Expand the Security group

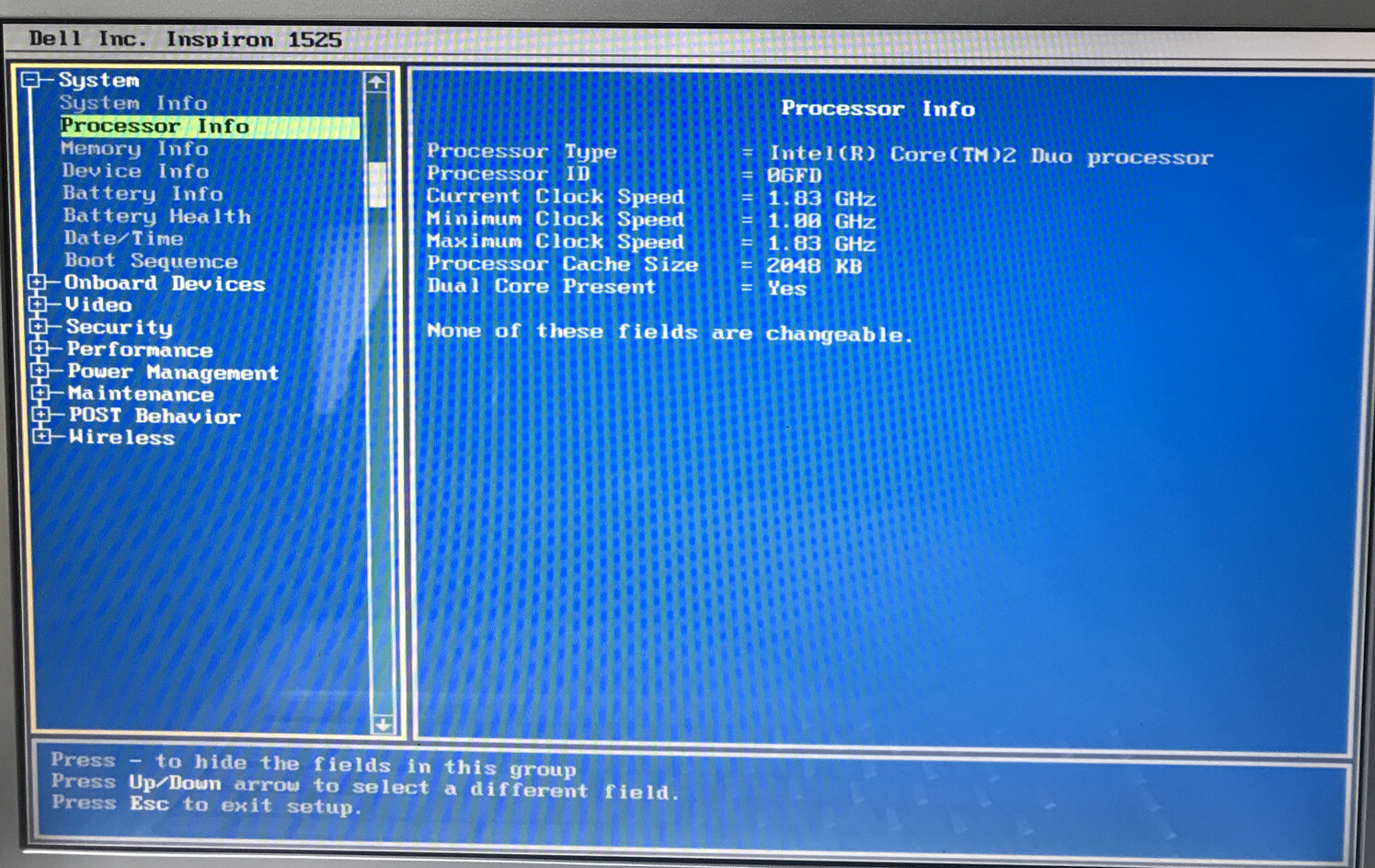39,326
